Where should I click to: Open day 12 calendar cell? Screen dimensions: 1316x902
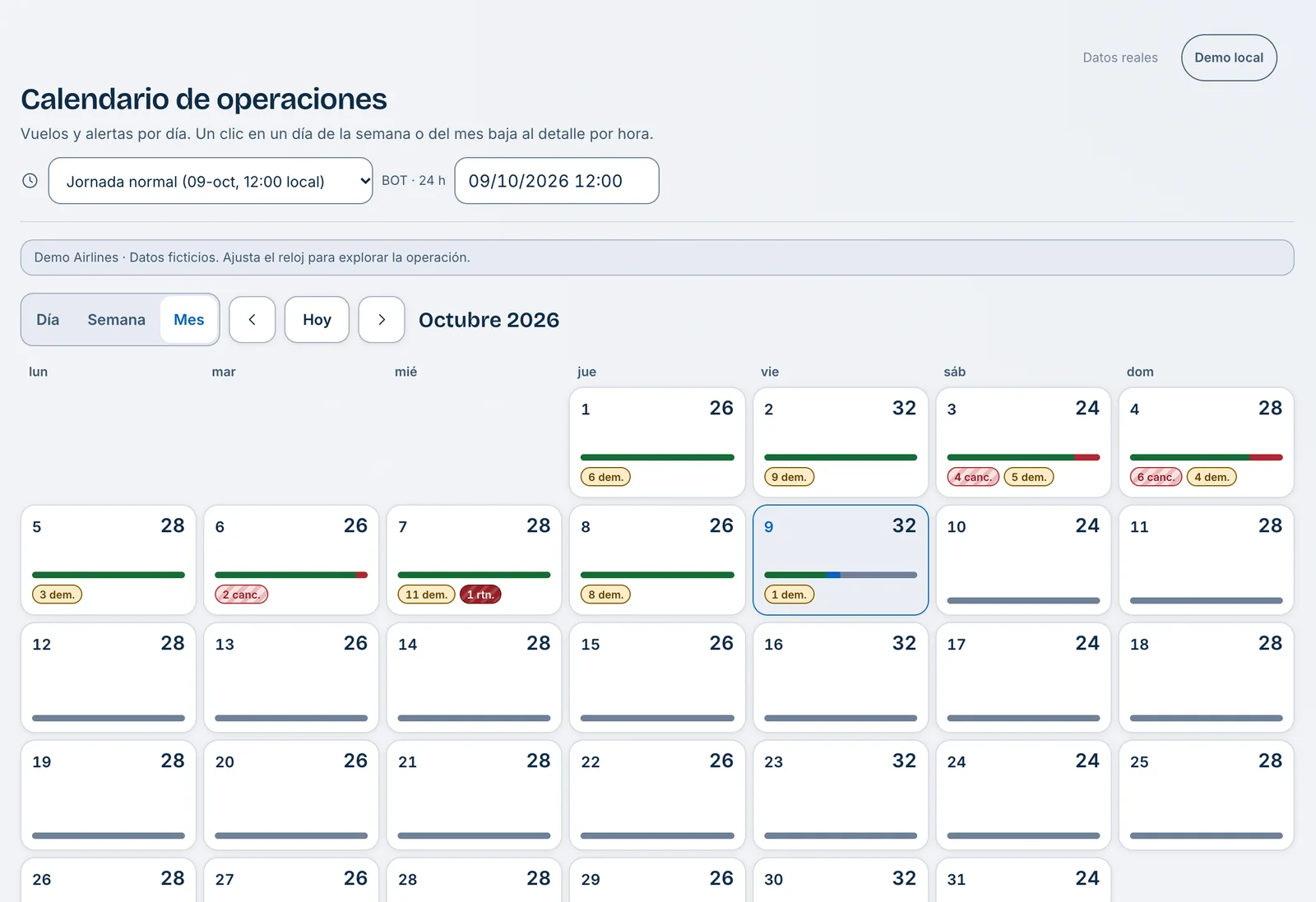109,678
